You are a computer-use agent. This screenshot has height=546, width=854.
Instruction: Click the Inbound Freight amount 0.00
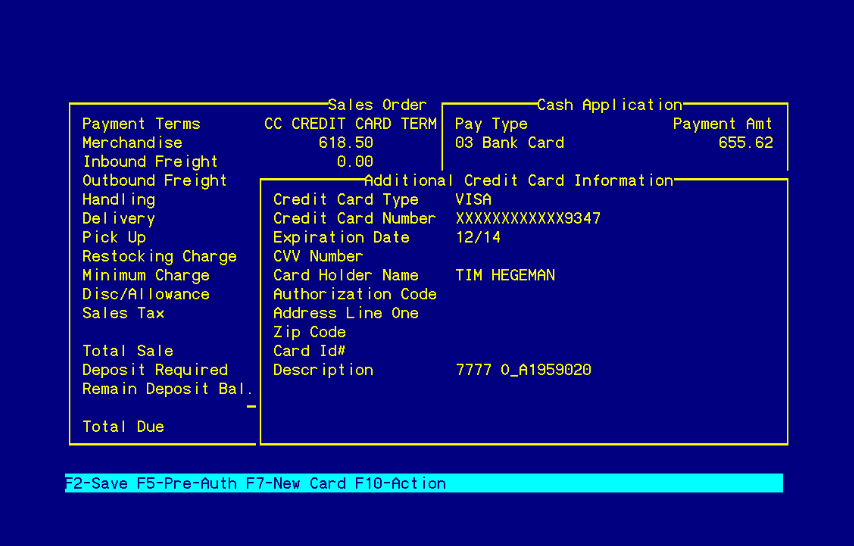pos(355,162)
